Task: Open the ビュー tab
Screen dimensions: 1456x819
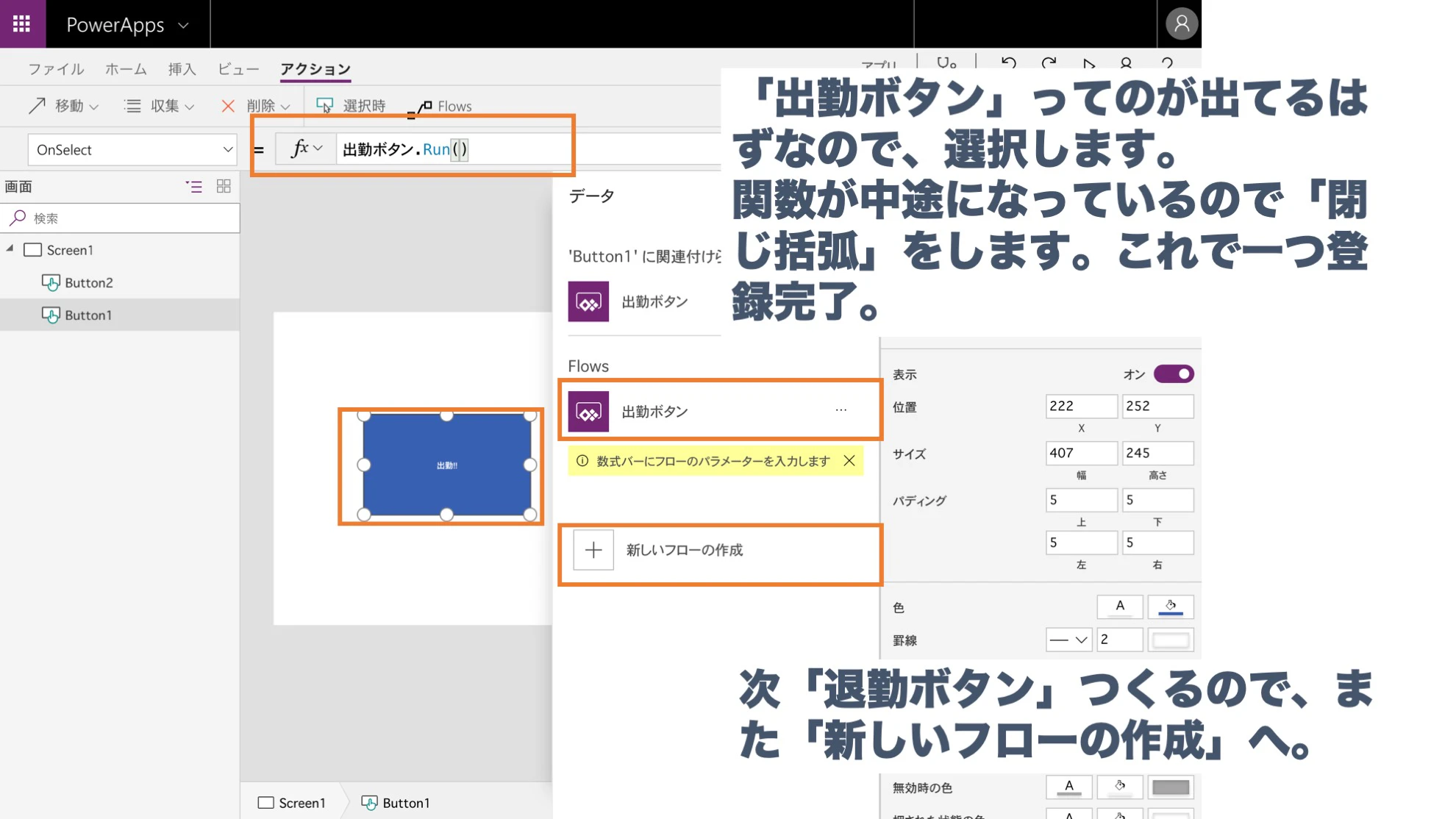Action: coord(238,69)
